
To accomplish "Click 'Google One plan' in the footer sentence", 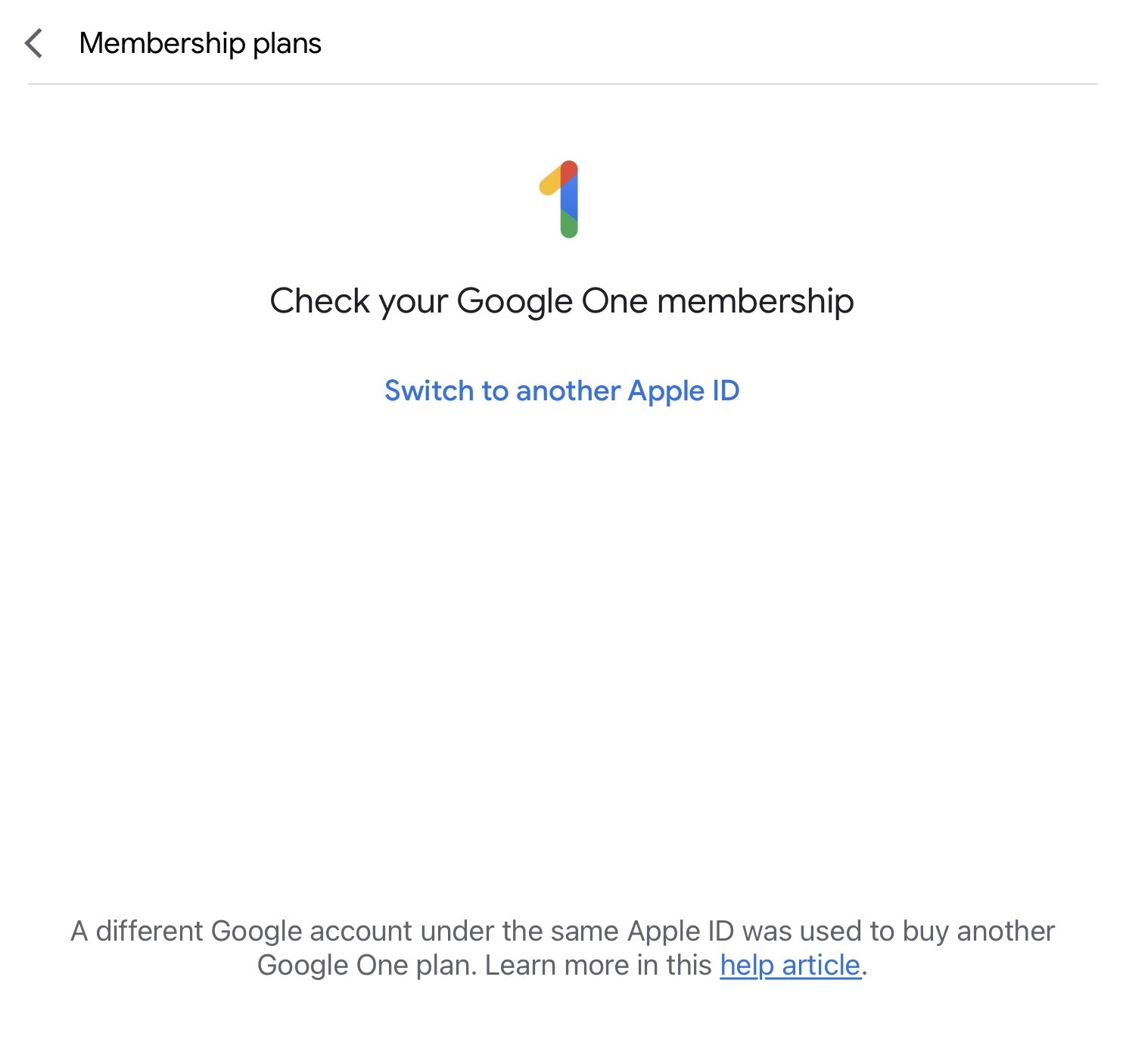I will point(365,965).
